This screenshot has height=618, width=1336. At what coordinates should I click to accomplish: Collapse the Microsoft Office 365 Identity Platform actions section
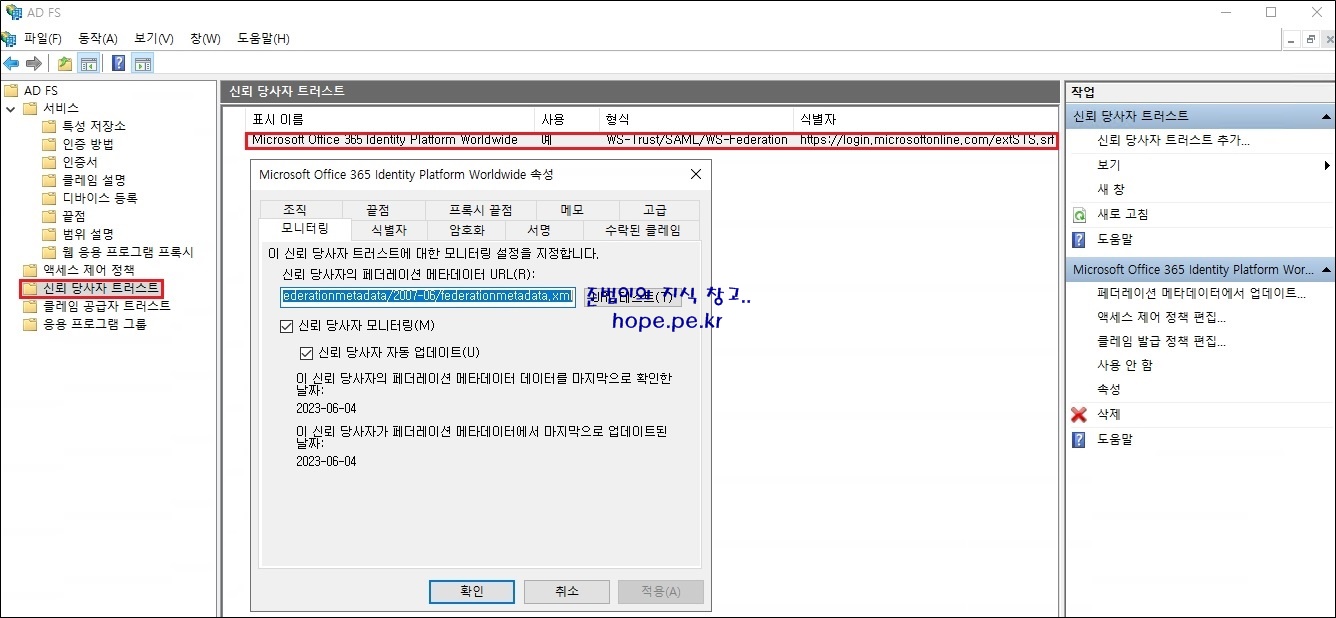pos(1326,270)
